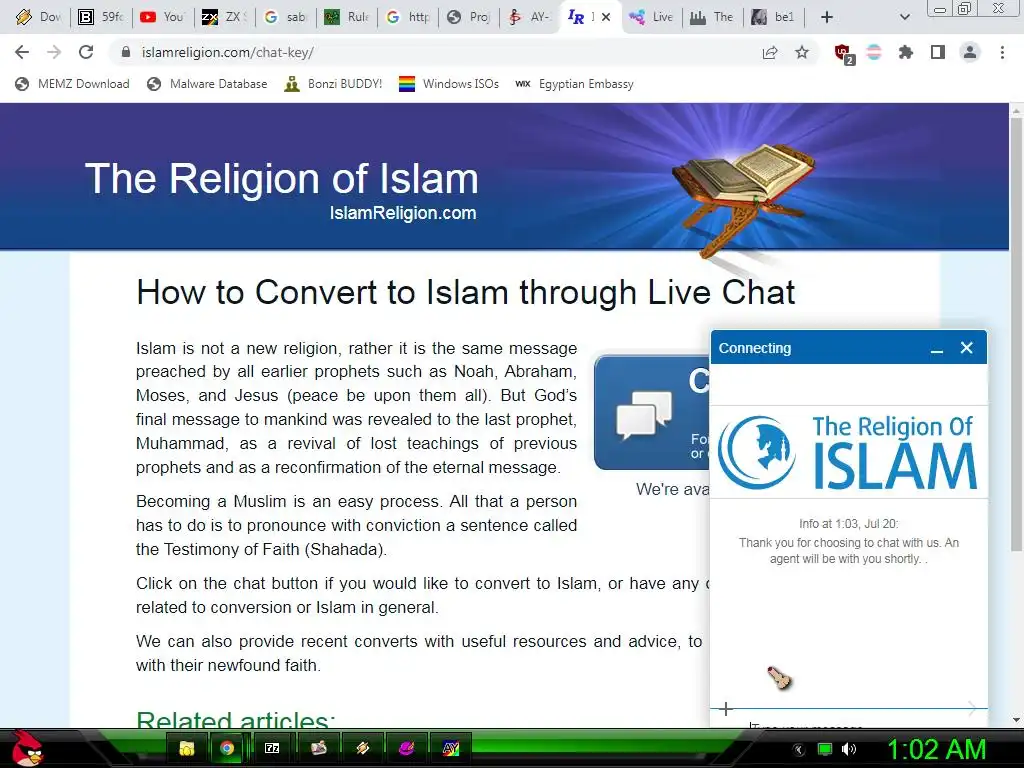The width and height of the screenshot is (1024, 768).
Task: Bookmark this page with the star icon
Action: click(x=802, y=52)
